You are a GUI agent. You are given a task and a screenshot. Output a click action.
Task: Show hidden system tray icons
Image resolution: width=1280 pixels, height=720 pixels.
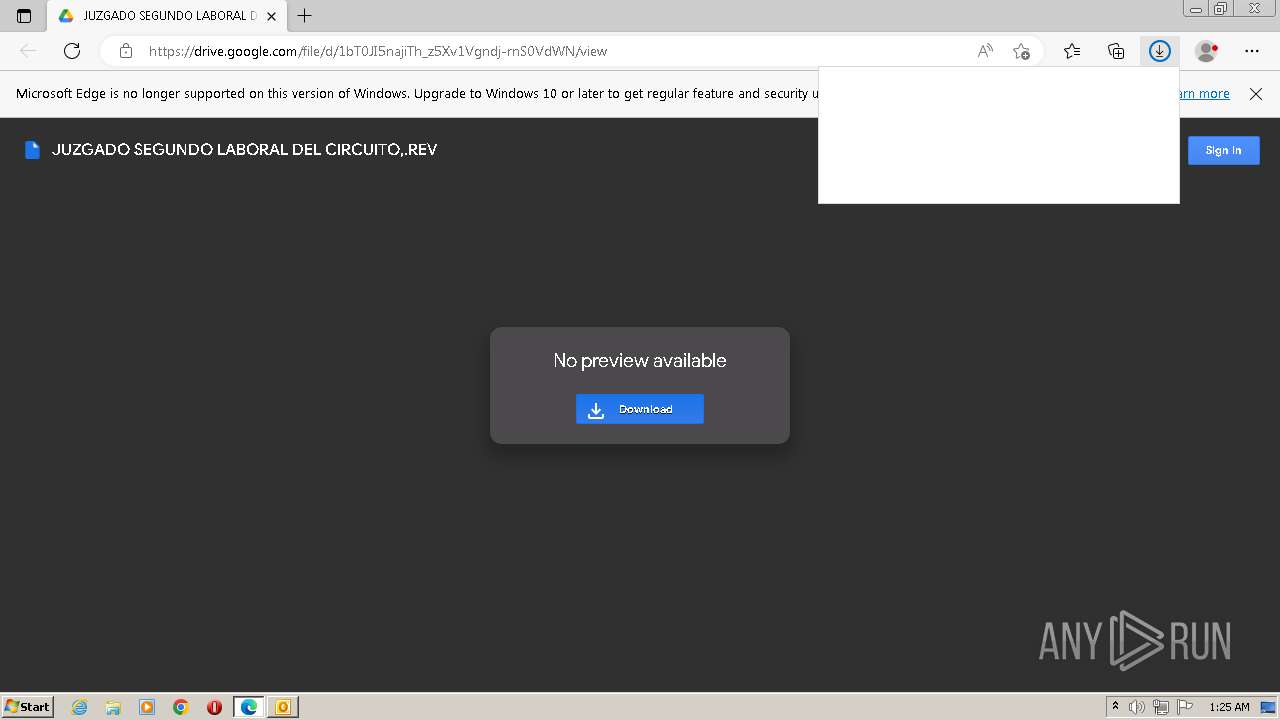pyautogui.click(x=1115, y=707)
